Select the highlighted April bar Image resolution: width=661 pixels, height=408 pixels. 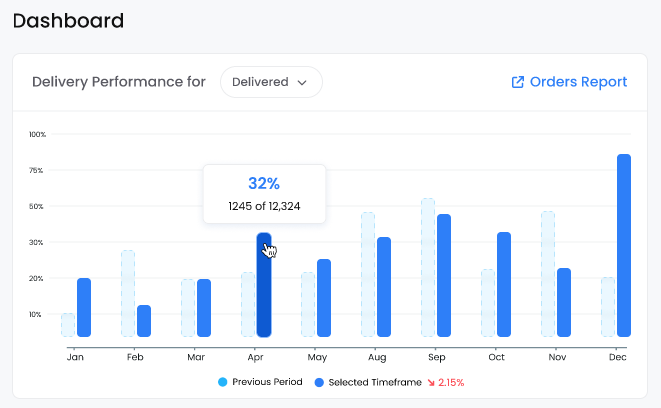[264, 285]
